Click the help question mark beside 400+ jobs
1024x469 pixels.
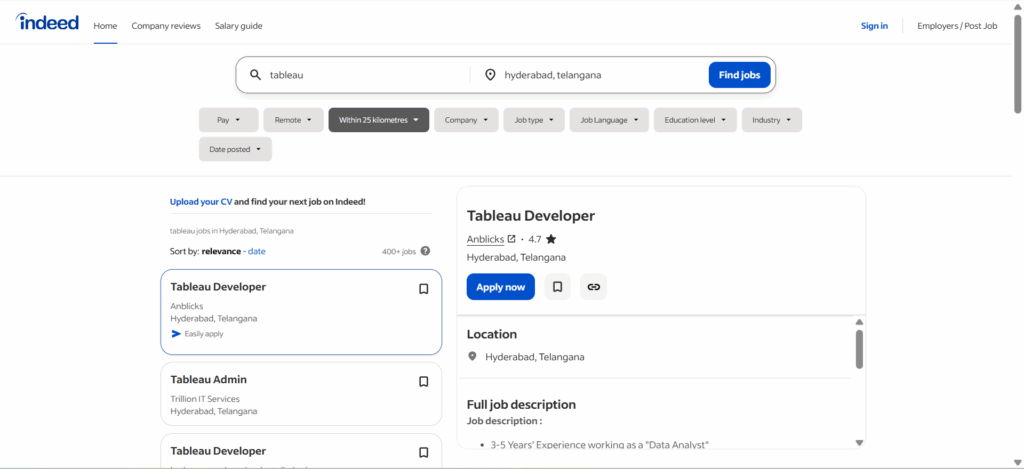[425, 251]
